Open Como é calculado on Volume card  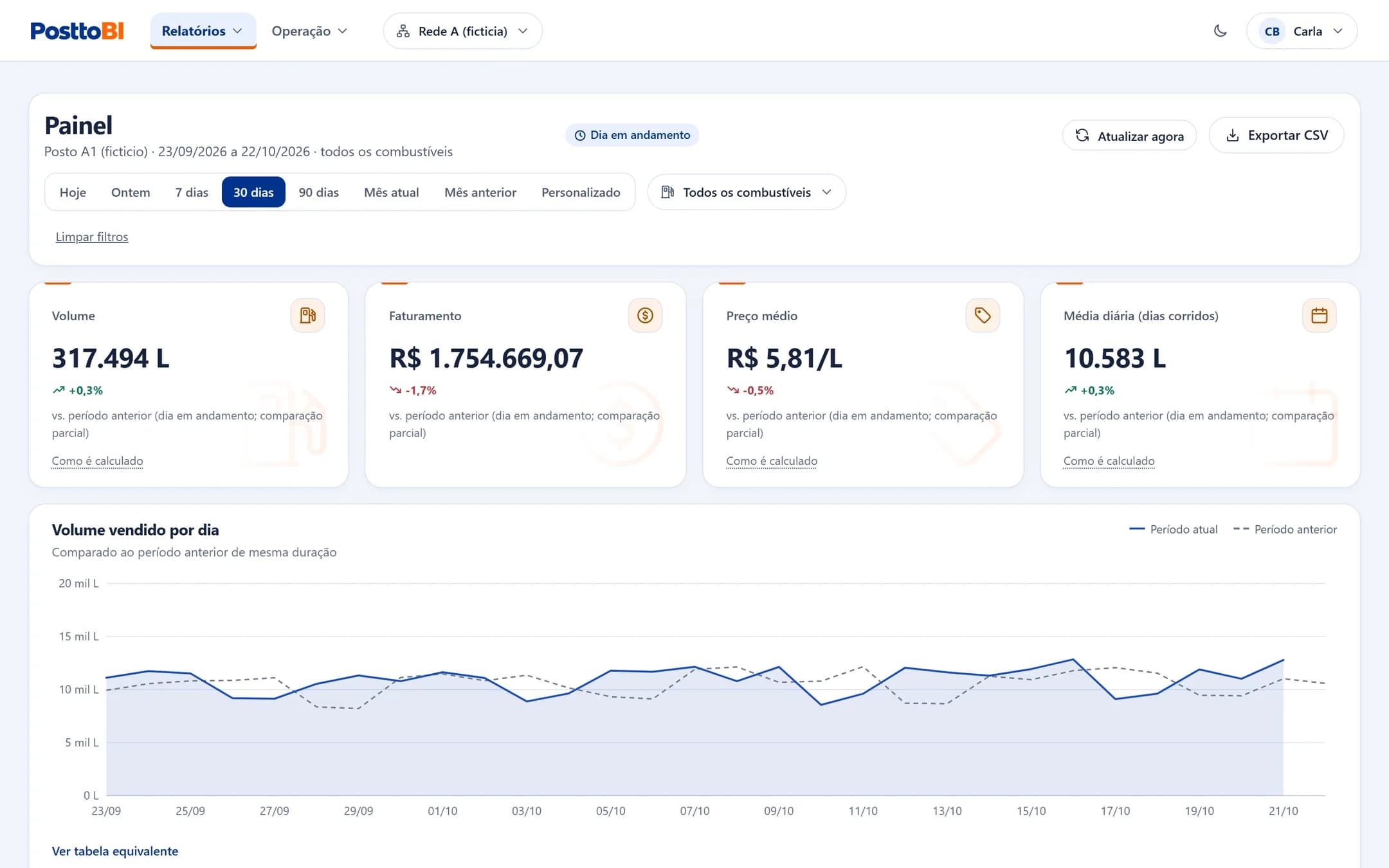click(97, 461)
